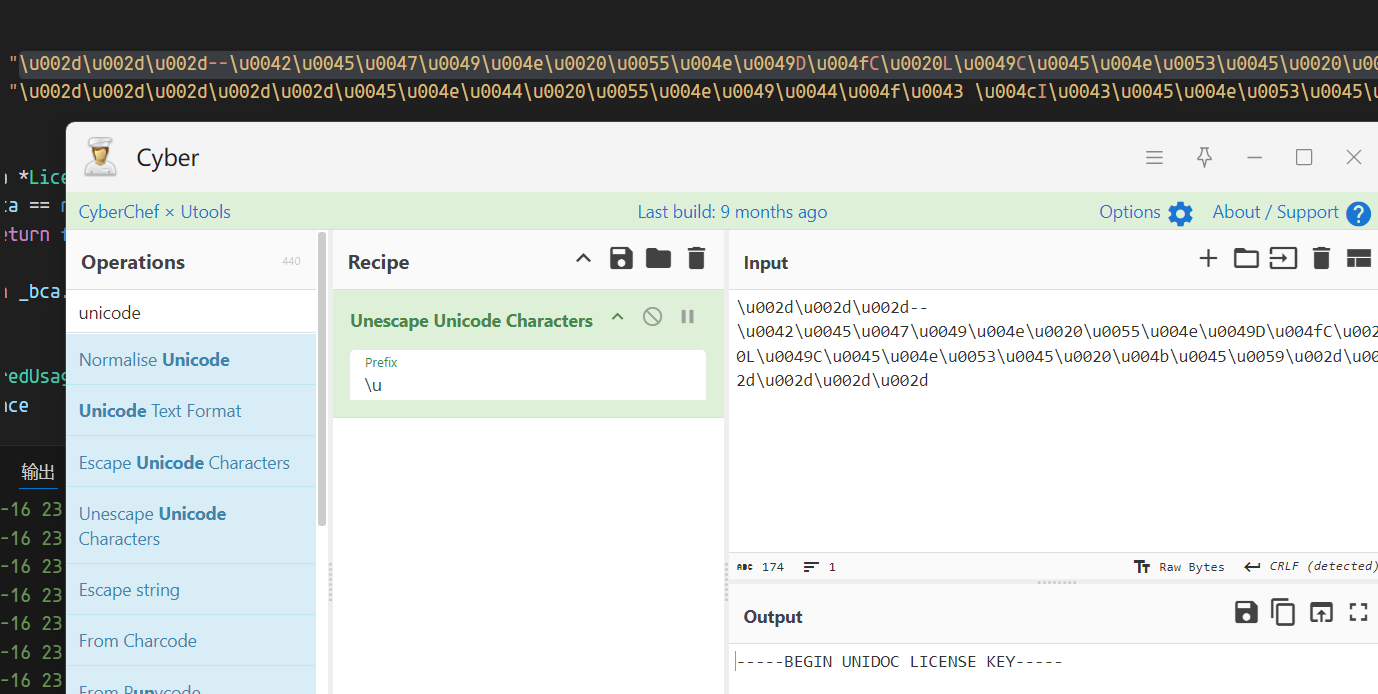This screenshot has height=694, width=1378.
Task: Save the recipe with floppy icon
Action: (x=621, y=259)
